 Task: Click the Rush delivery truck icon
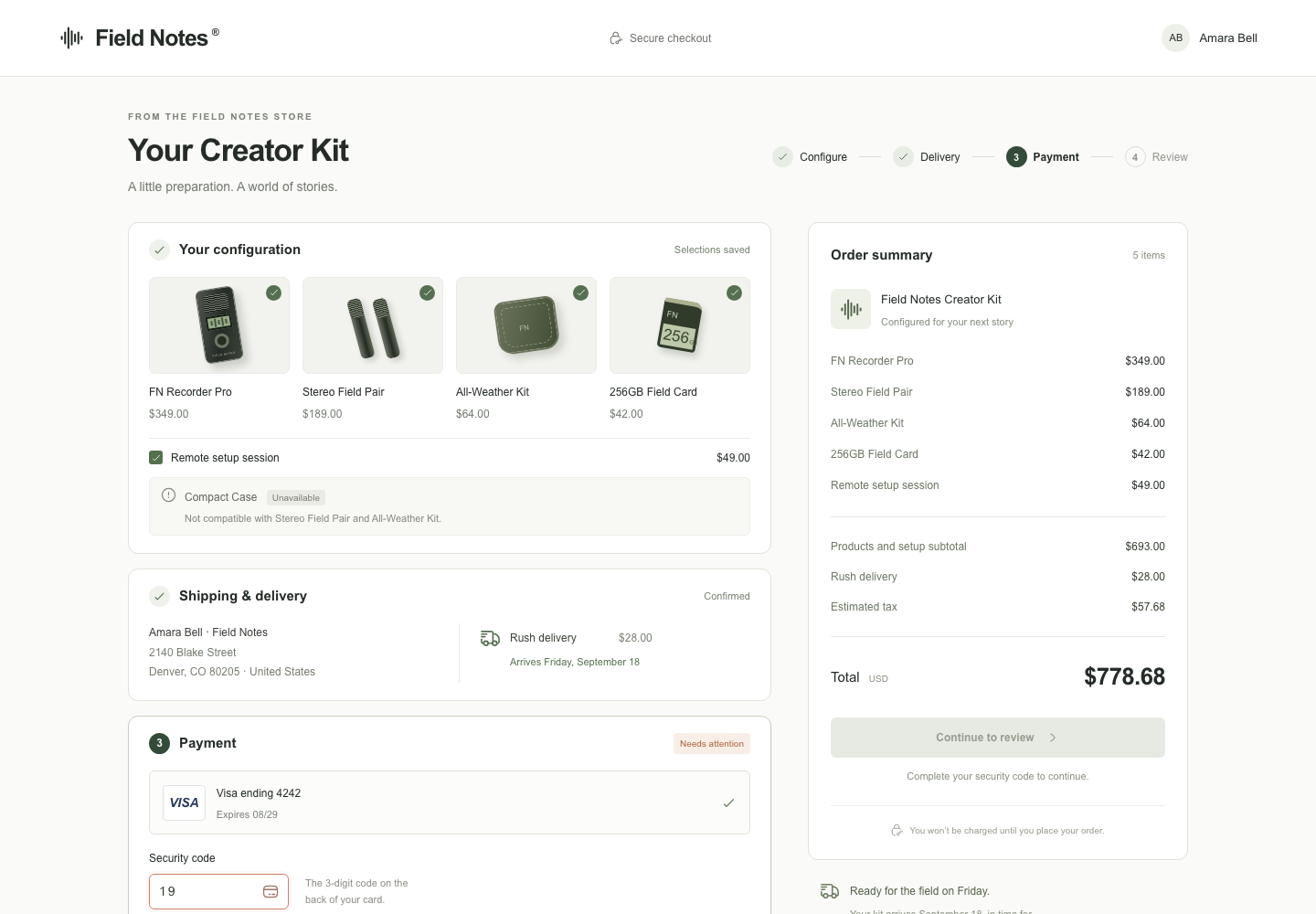490,638
